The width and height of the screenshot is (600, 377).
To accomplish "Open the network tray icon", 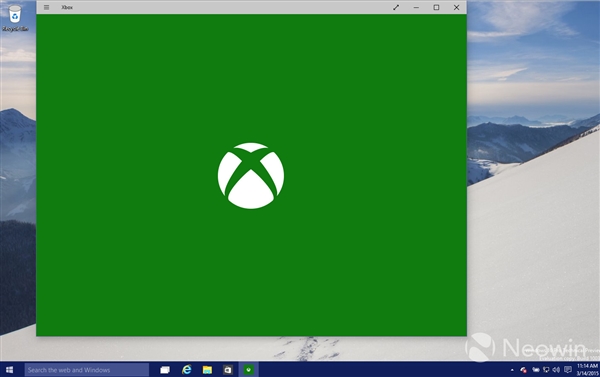I will click(x=546, y=370).
